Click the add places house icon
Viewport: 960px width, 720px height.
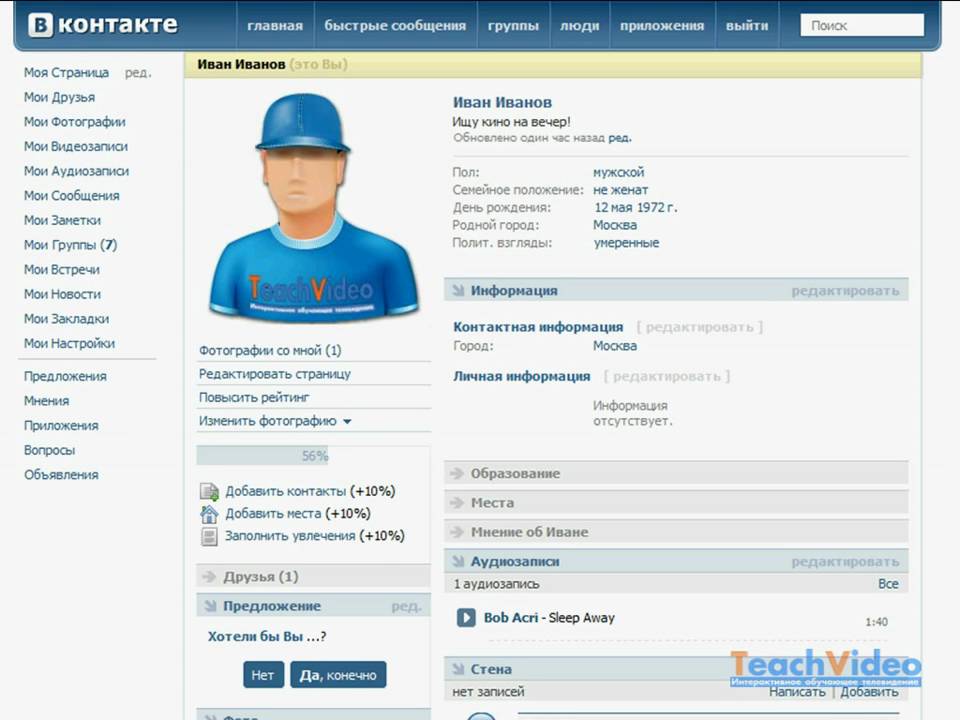(209, 514)
